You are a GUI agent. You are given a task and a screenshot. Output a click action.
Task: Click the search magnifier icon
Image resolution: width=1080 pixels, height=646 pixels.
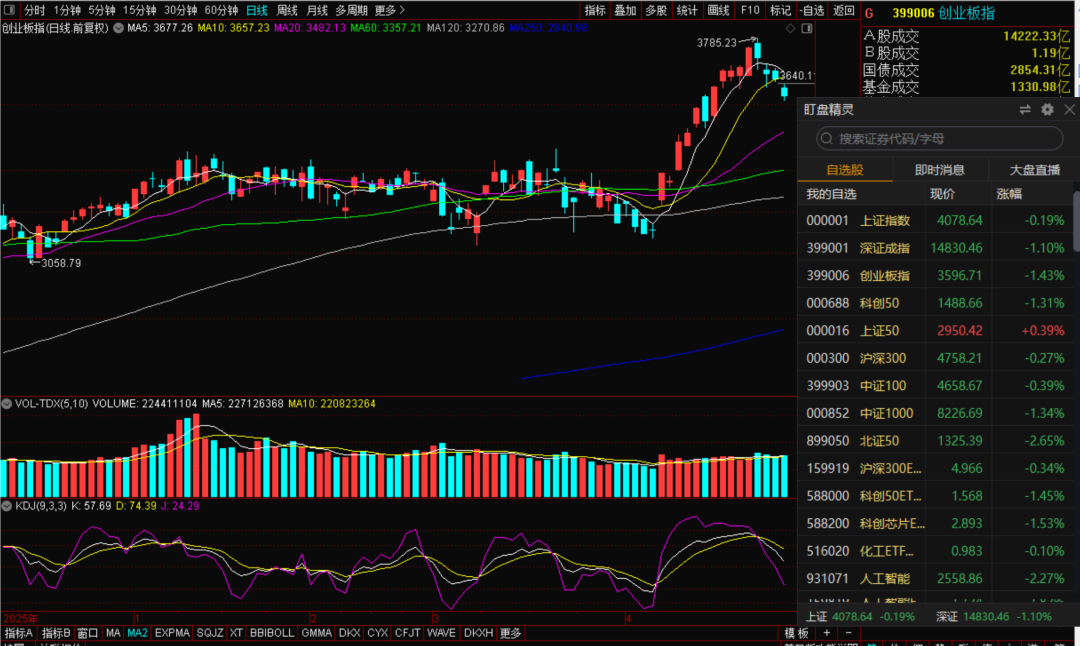[x=828, y=139]
